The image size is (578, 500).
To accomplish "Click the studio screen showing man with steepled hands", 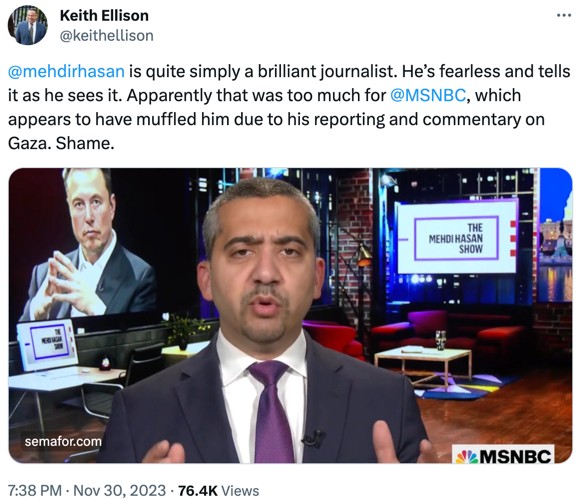I will pos(87,244).
